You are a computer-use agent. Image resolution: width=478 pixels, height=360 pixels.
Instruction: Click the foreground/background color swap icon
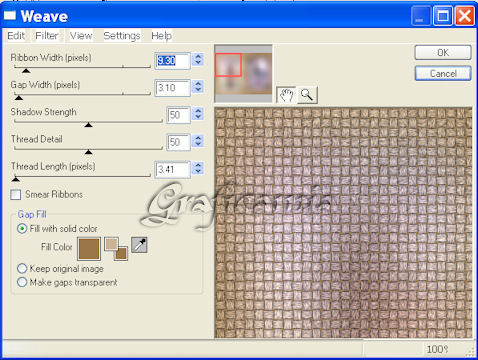116,249
